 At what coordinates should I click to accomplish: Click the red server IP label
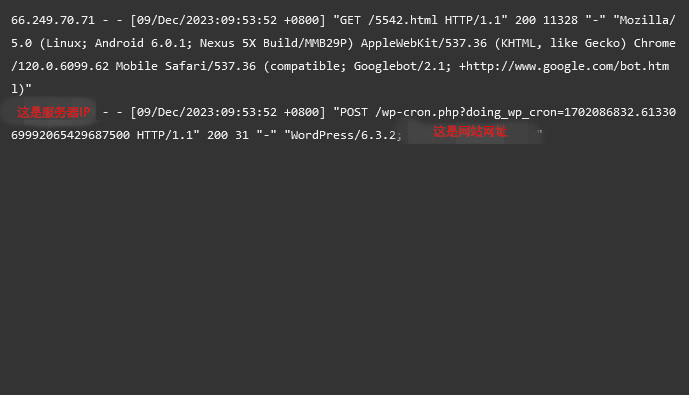pos(54,112)
